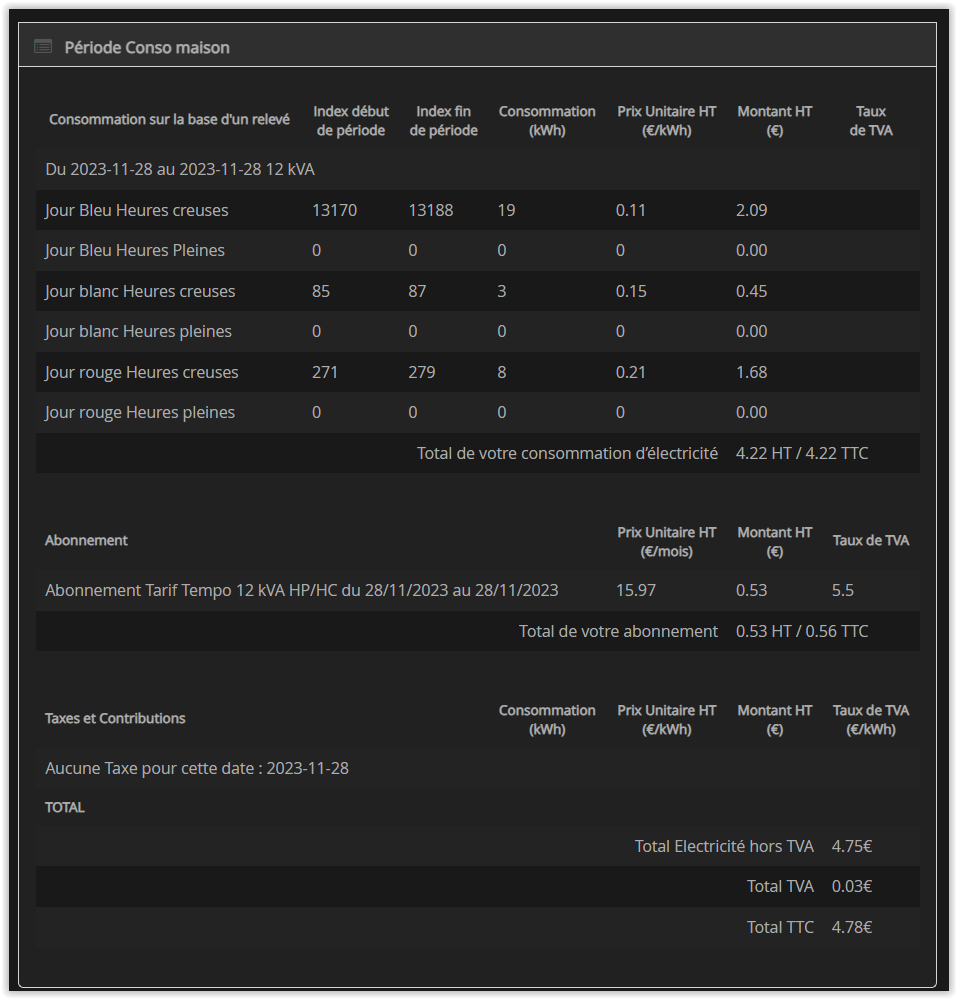957x999 pixels.
Task: Click the end index value 13188
Action: click(430, 210)
